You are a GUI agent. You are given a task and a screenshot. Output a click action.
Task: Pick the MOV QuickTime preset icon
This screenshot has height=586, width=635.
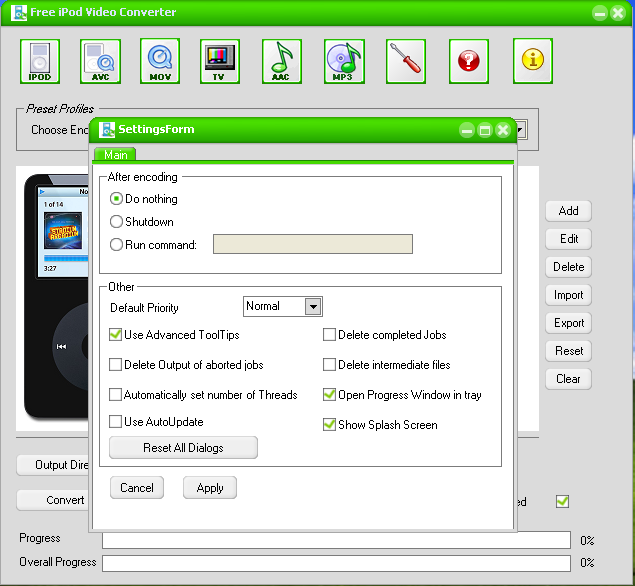coord(160,62)
